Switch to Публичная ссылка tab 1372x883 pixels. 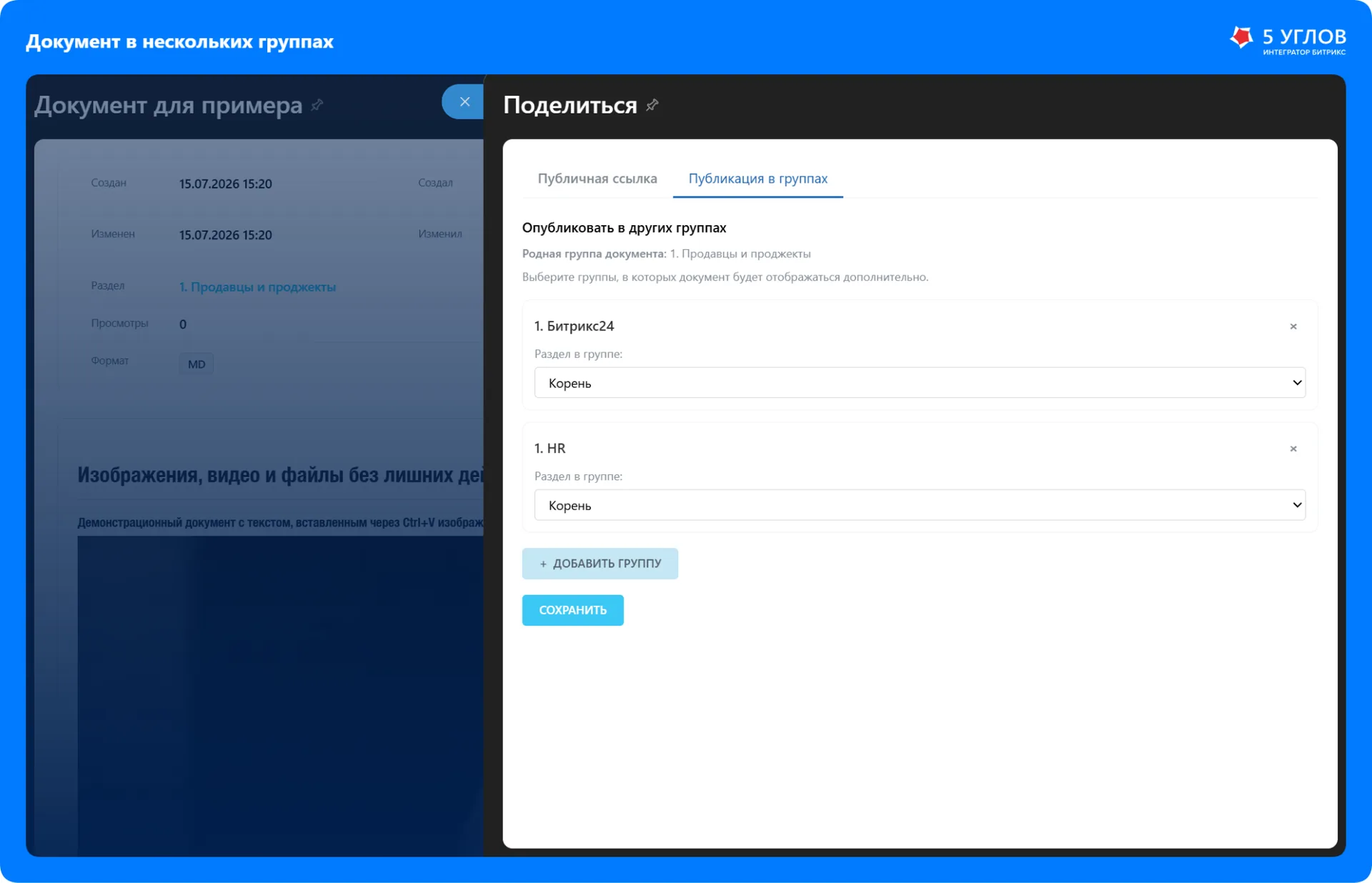597,179
